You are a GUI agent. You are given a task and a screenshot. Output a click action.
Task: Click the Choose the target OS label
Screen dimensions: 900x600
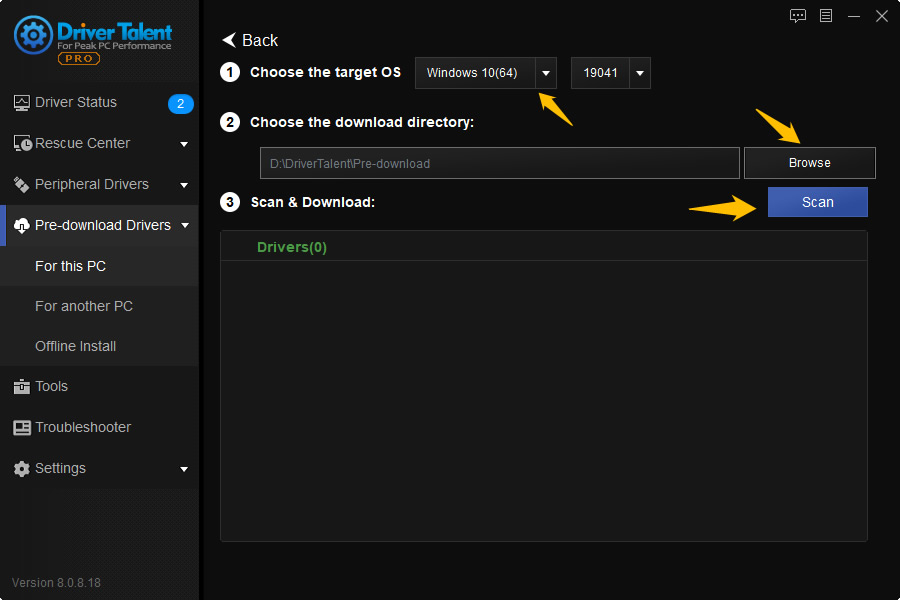click(325, 72)
